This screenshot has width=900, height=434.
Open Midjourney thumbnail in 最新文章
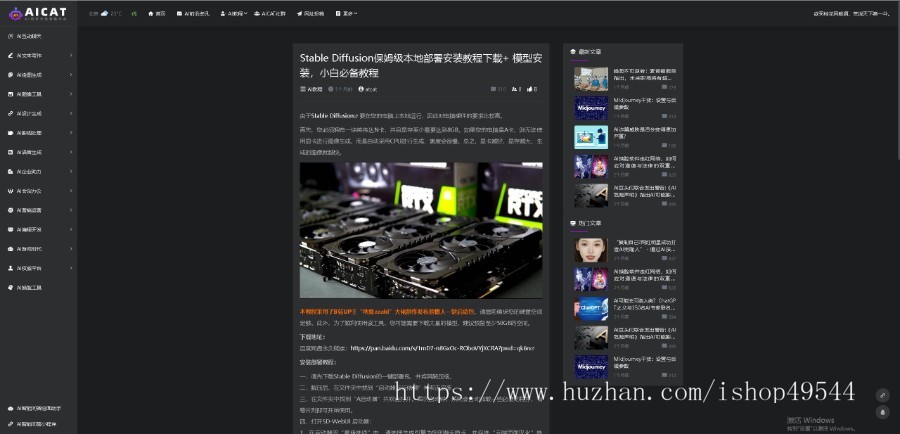click(591, 108)
